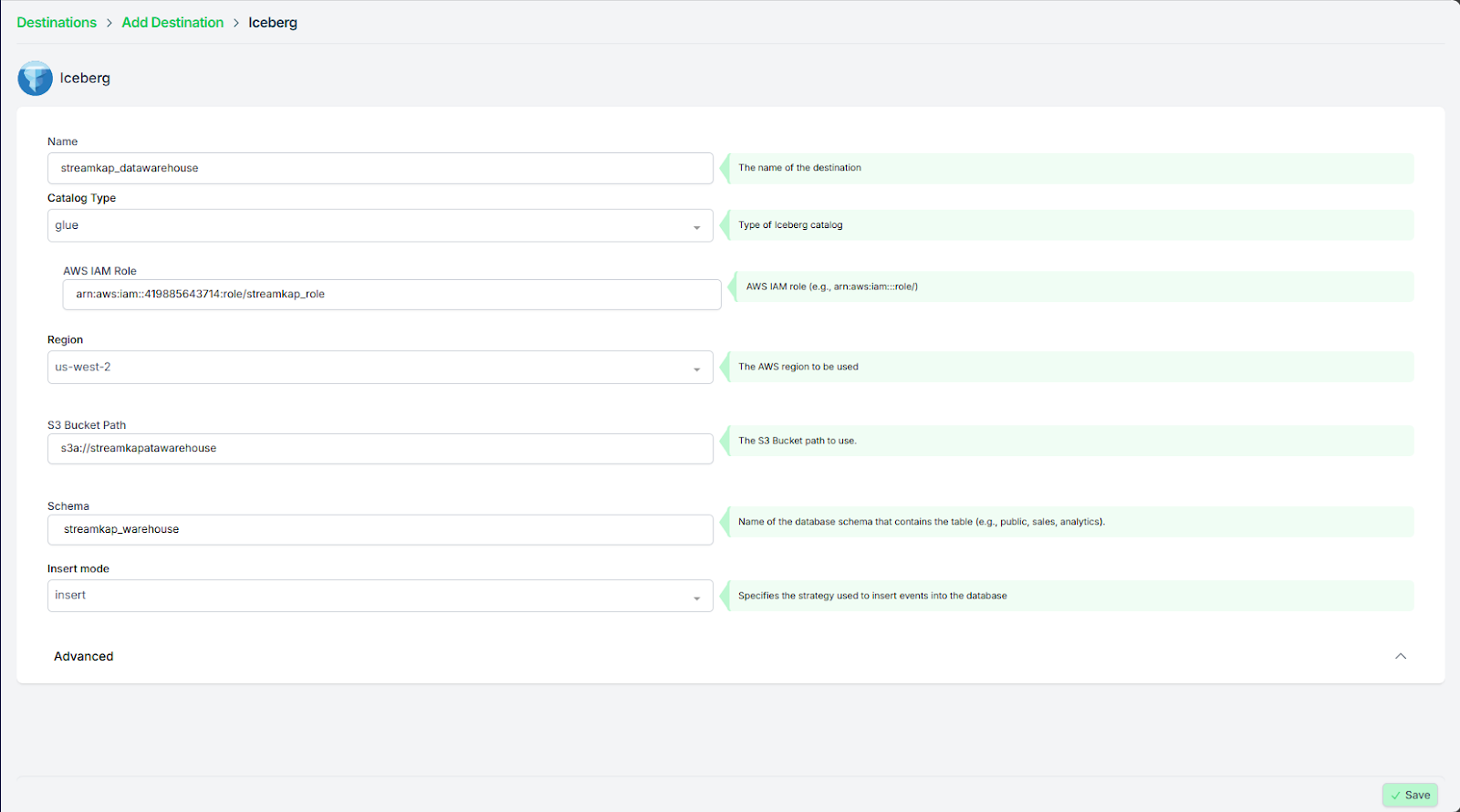The height and width of the screenshot is (812, 1460).
Task: Click the Iceberg page heading
Action: coord(85,78)
